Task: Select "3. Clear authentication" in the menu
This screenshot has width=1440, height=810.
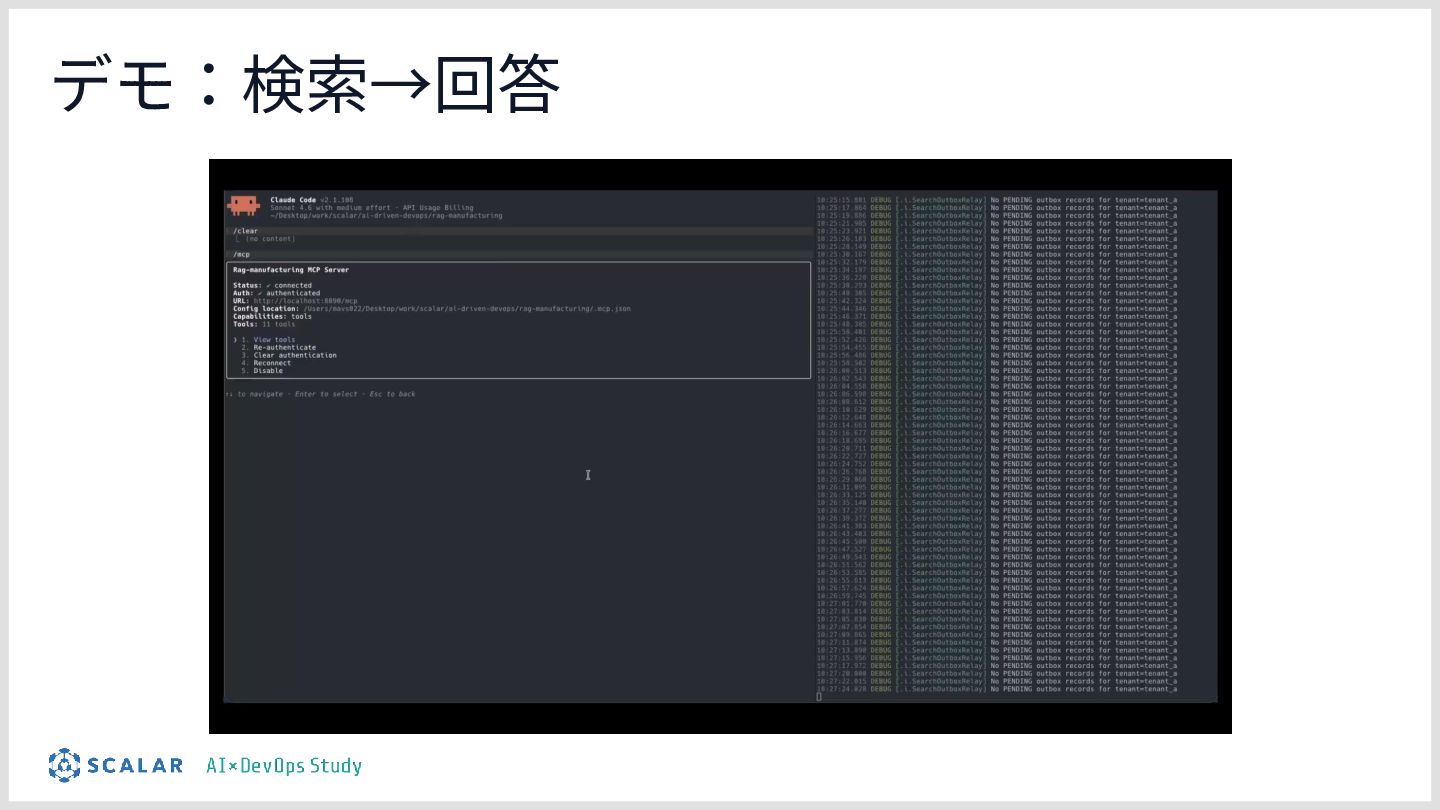Action: [x=288, y=355]
